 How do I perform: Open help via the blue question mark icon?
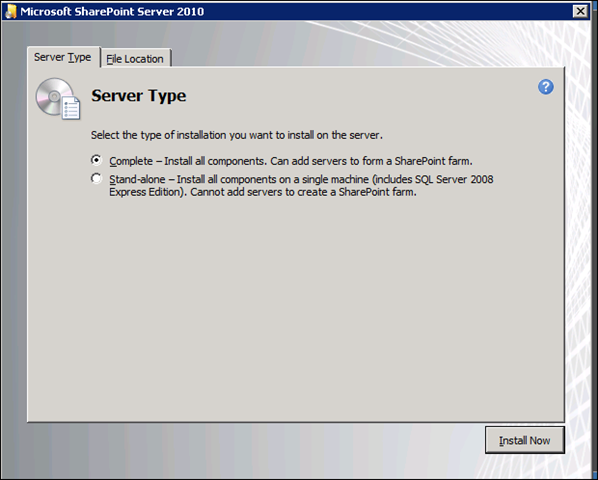(546, 87)
